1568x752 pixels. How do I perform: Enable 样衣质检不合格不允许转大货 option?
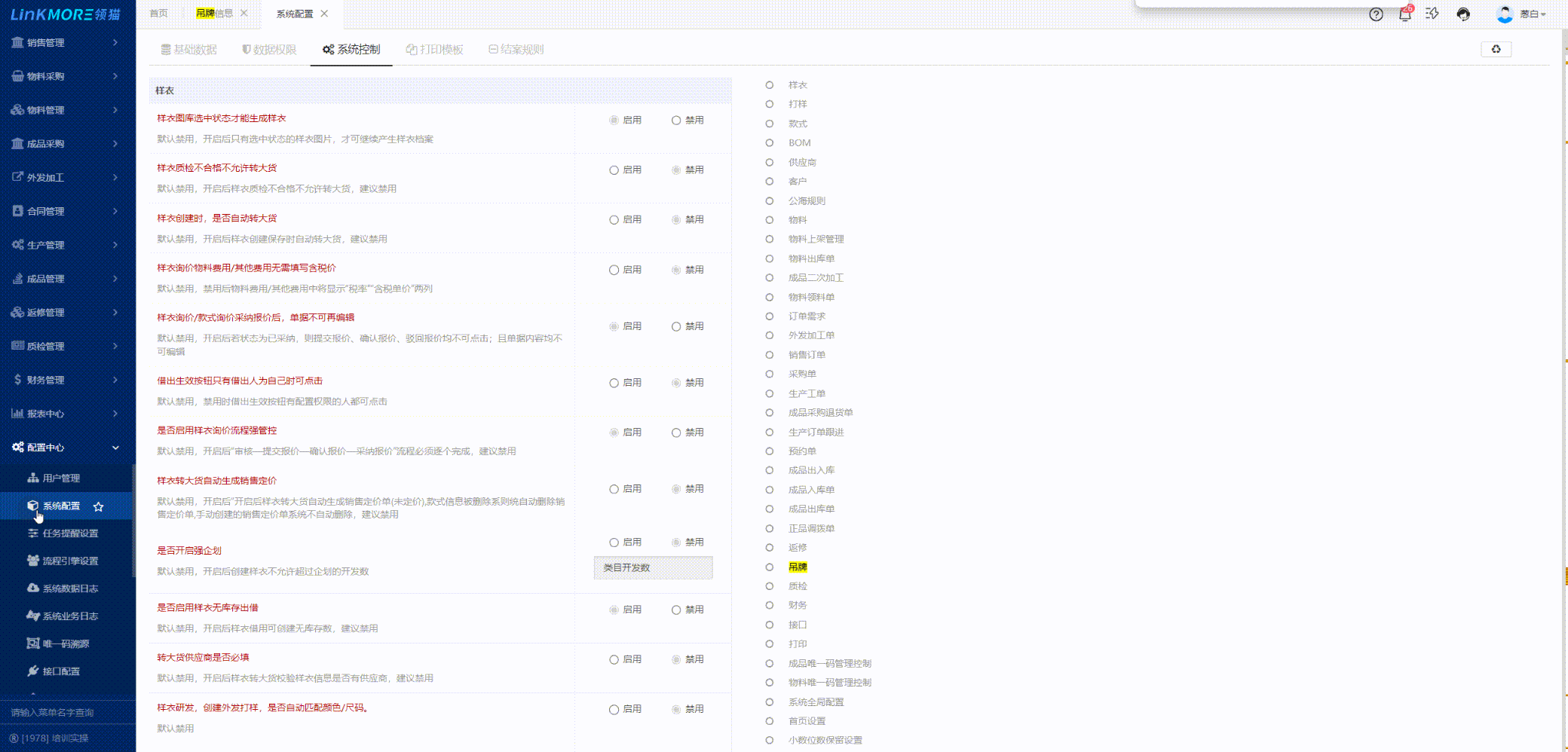point(614,170)
